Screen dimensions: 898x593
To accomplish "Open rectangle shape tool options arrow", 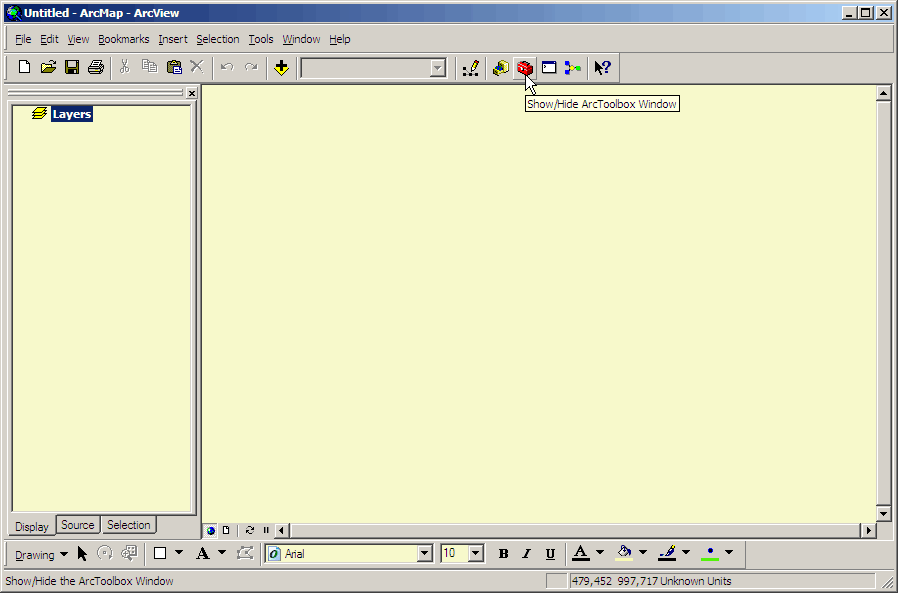I will coord(179,553).
